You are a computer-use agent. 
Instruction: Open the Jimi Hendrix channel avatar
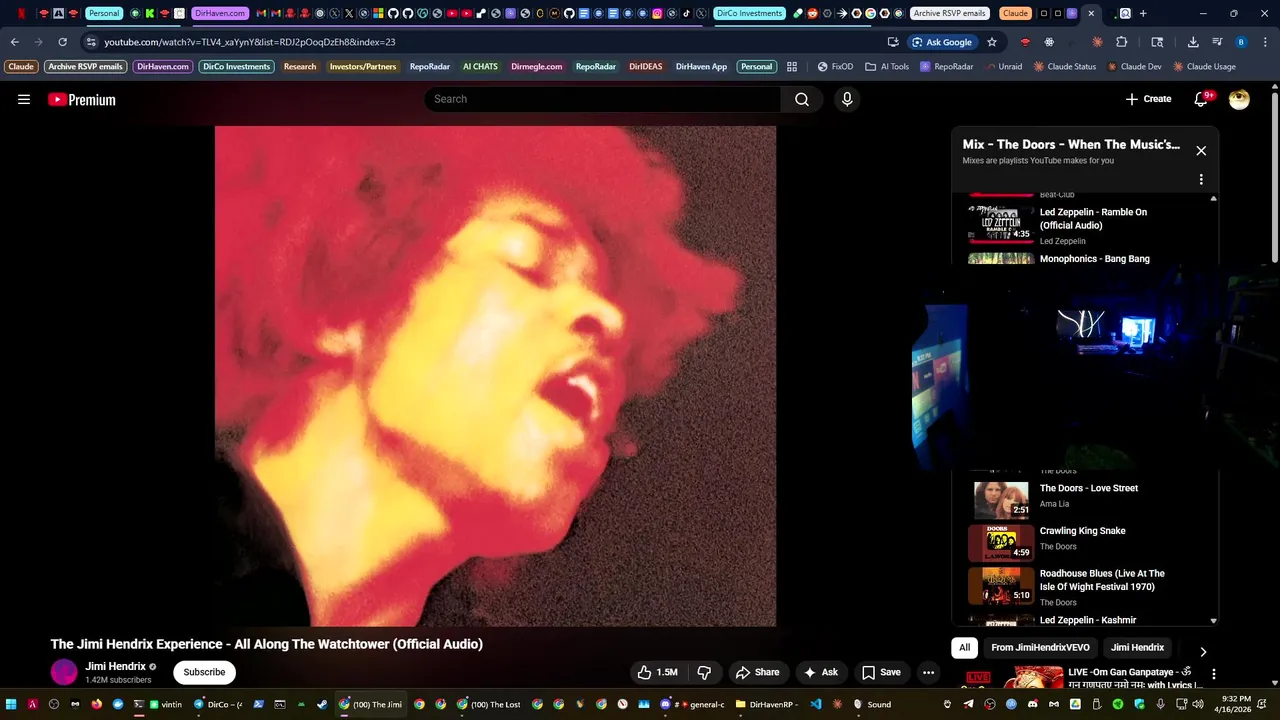pyautogui.click(x=64, y=672)
